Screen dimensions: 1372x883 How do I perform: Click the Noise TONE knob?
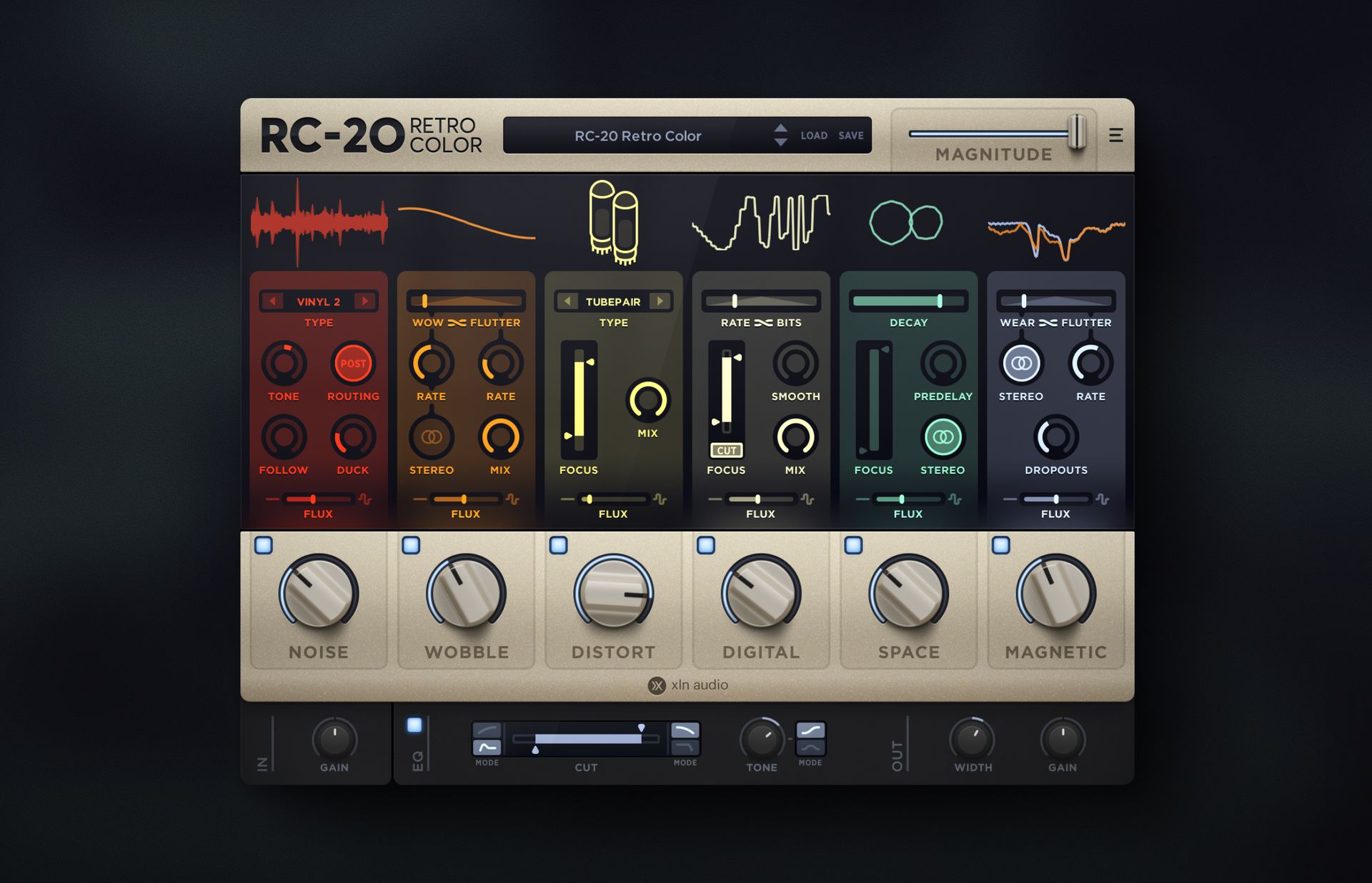coord(284,363)
